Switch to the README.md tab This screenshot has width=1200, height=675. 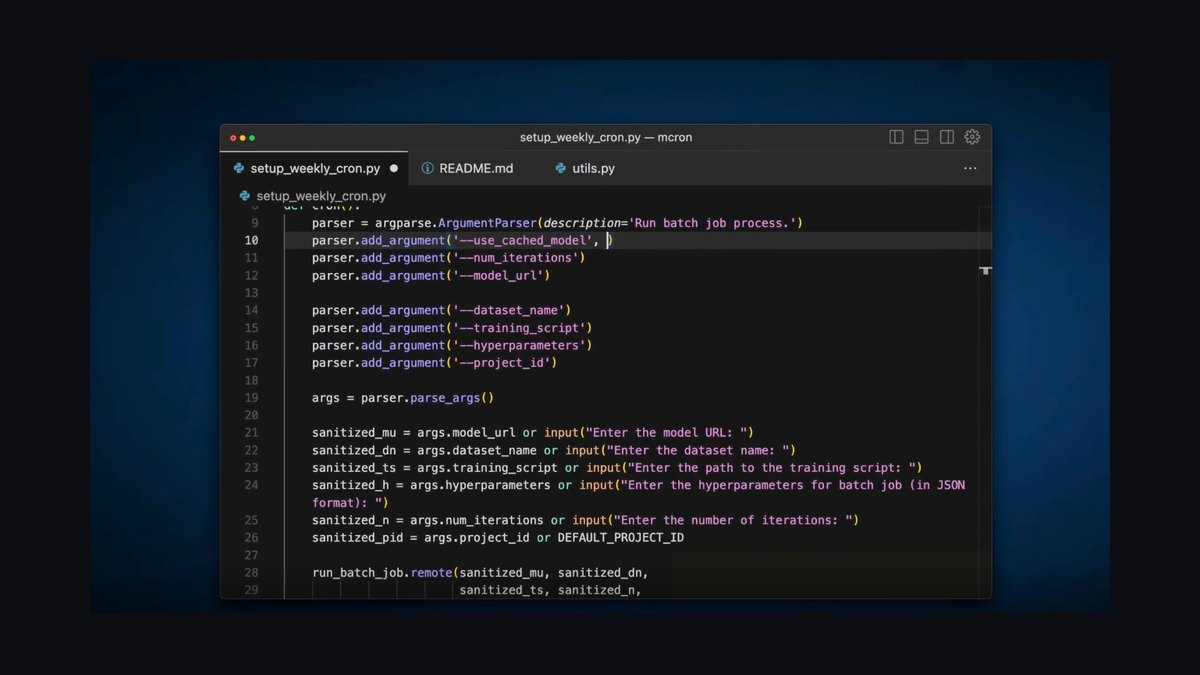(x=467, y=169)
